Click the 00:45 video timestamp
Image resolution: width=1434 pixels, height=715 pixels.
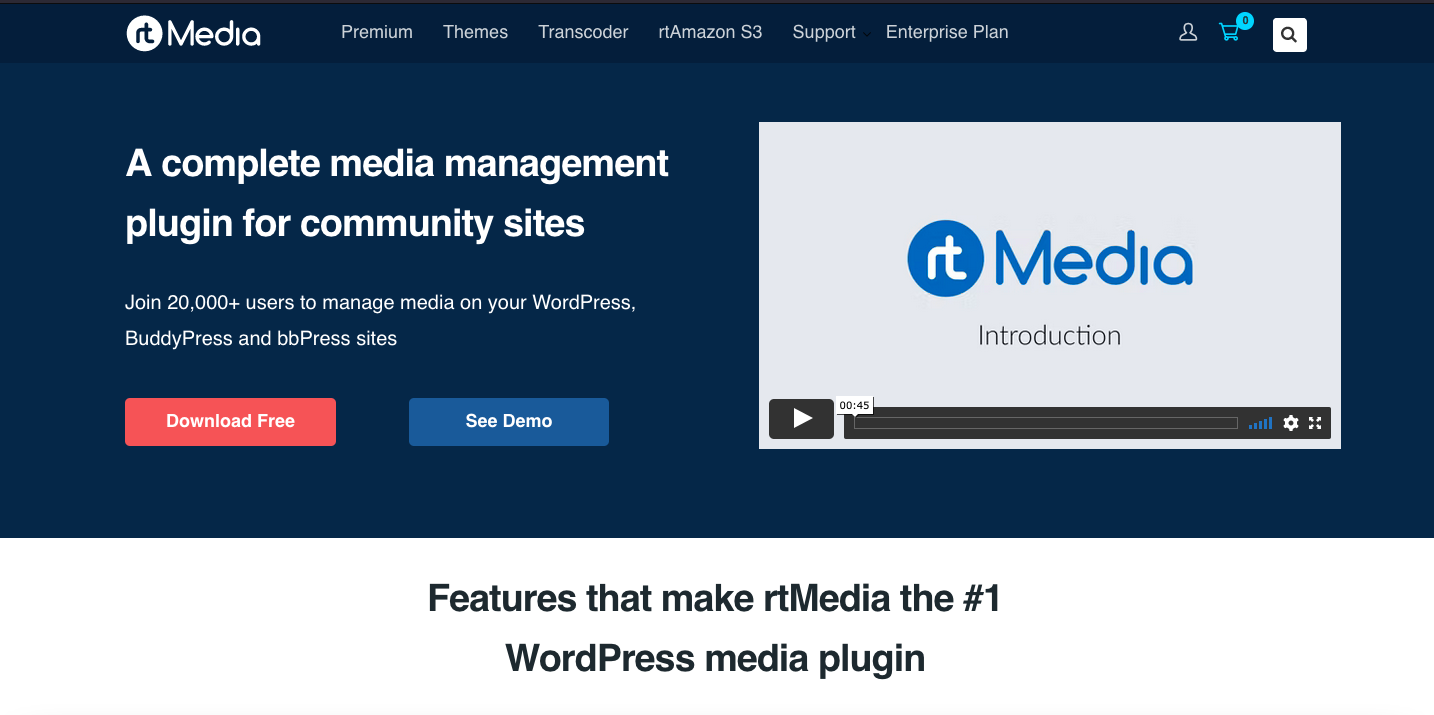[x=854, y=405]
